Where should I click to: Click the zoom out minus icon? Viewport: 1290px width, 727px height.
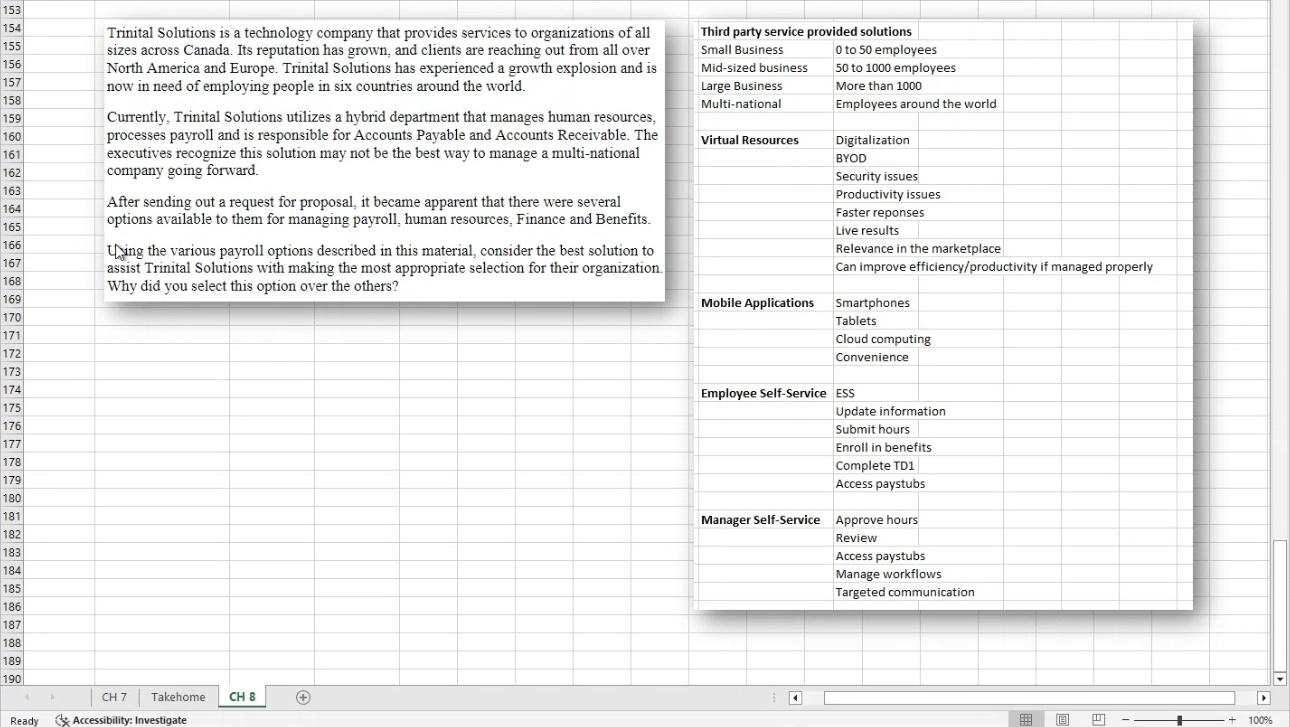(x=1125, y=720)
